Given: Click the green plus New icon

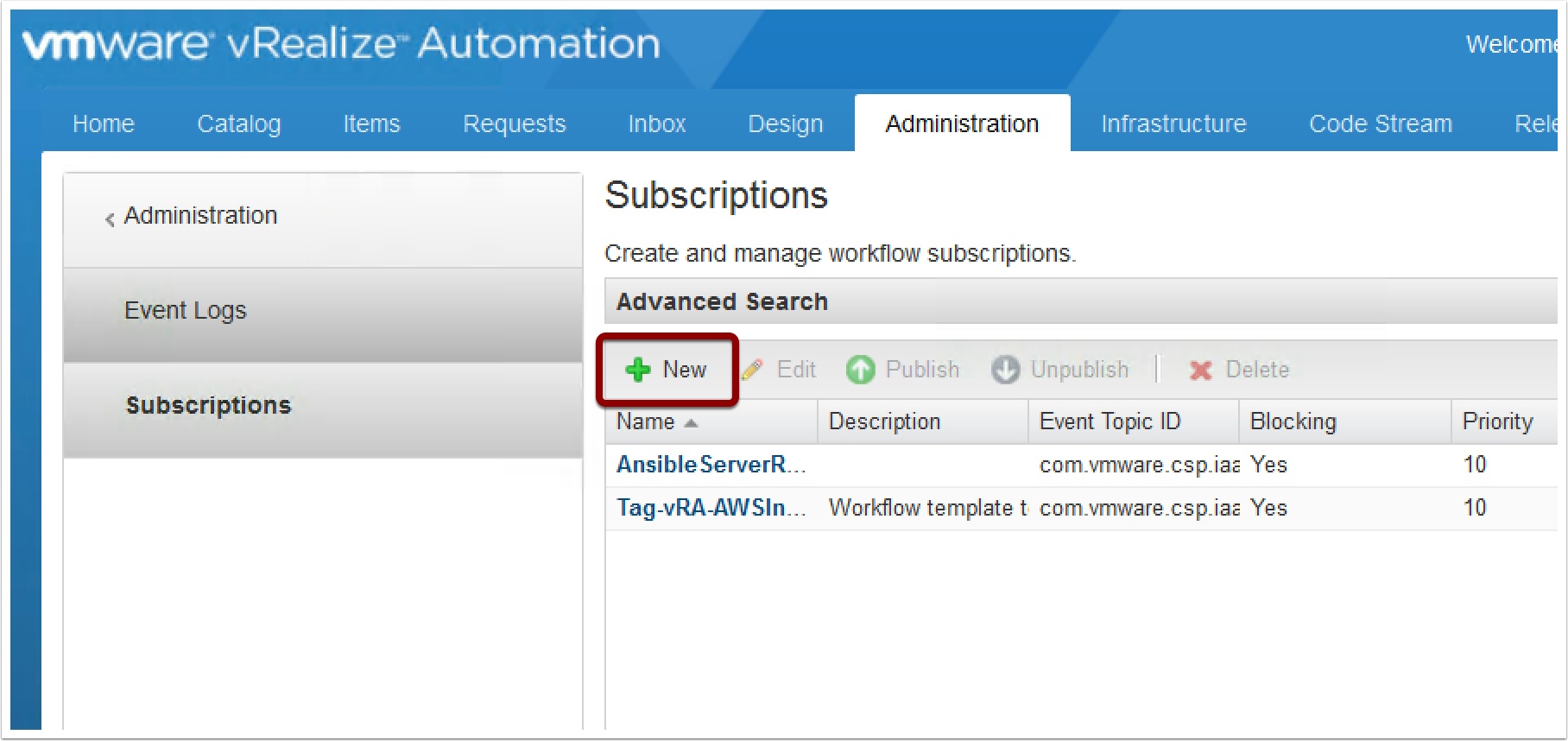Looking at the screenshot, I should click(638, 370).
